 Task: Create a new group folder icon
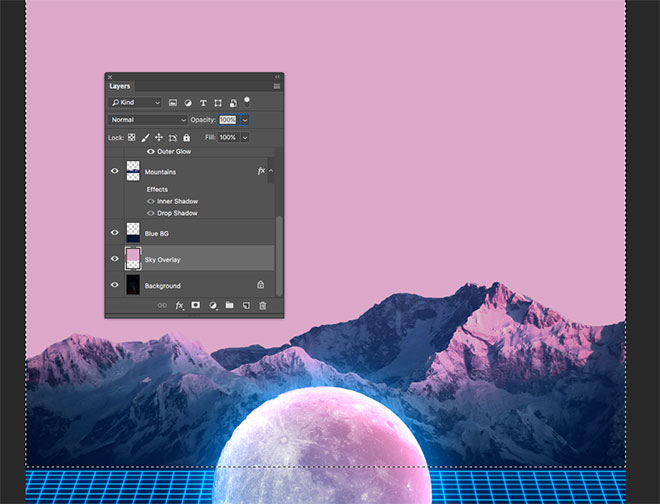pyautogui.click(x=229, y=305)
